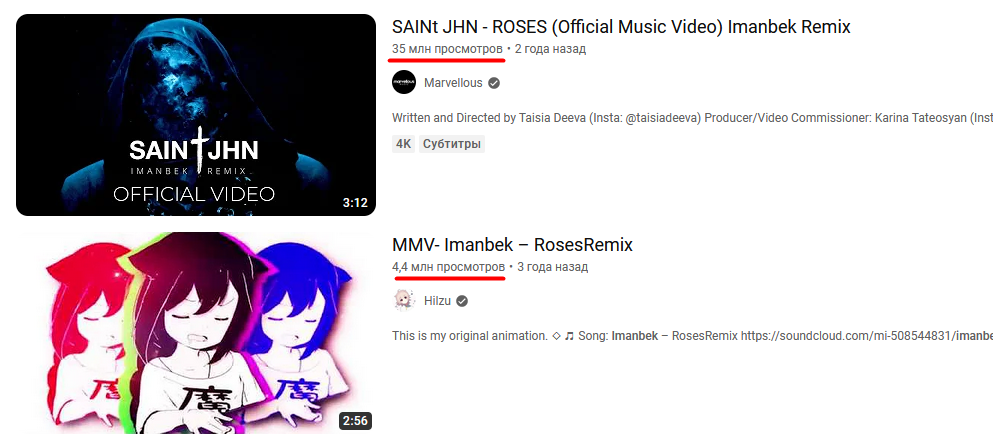Image resolution: width=993 pixels, height=446 pixels.
Task: Click the 4,4 млн просмотров view count
Action: coord(448,267)
